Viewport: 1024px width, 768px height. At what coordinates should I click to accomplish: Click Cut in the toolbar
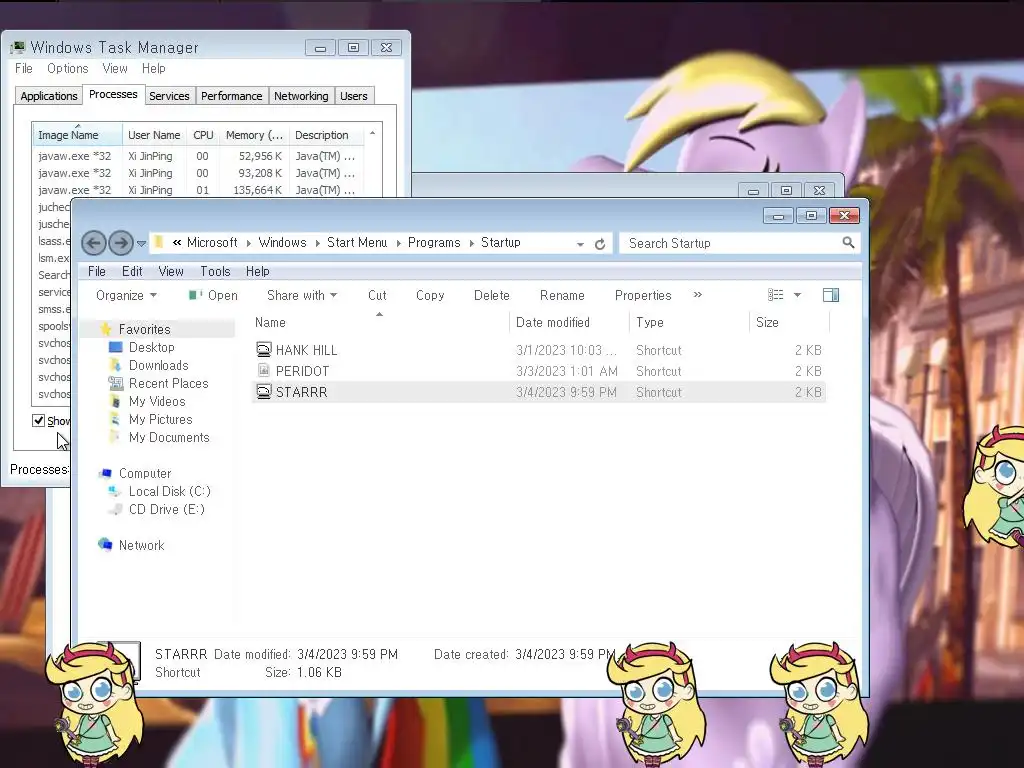(377, 295)
